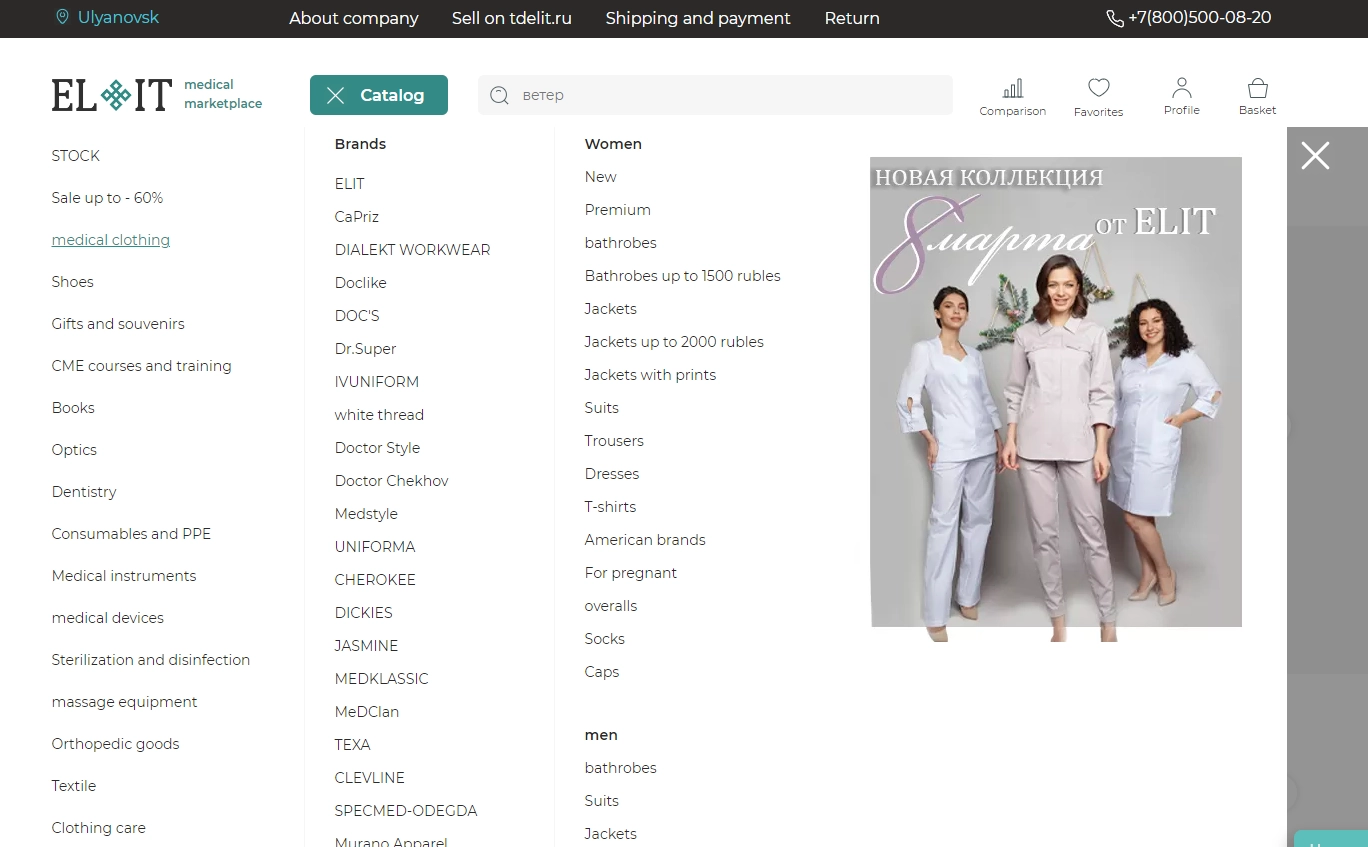Select Sale up to - 60% category
This screenshot has height=847, width=1368.
pos(107,198)
